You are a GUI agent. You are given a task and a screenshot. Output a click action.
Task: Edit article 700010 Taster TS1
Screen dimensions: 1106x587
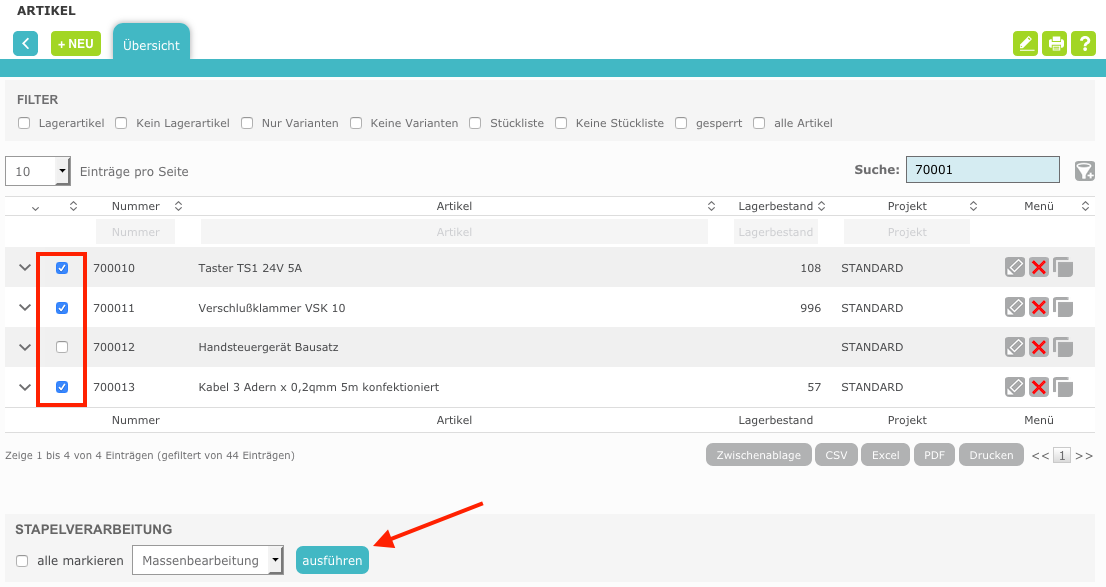(x=1015, y=268)
